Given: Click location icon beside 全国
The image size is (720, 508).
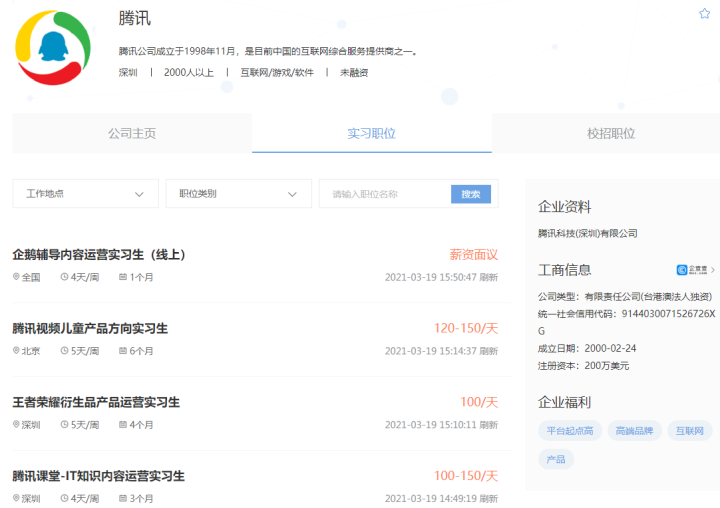Looking at the screenshot, I should click(16, 277).
